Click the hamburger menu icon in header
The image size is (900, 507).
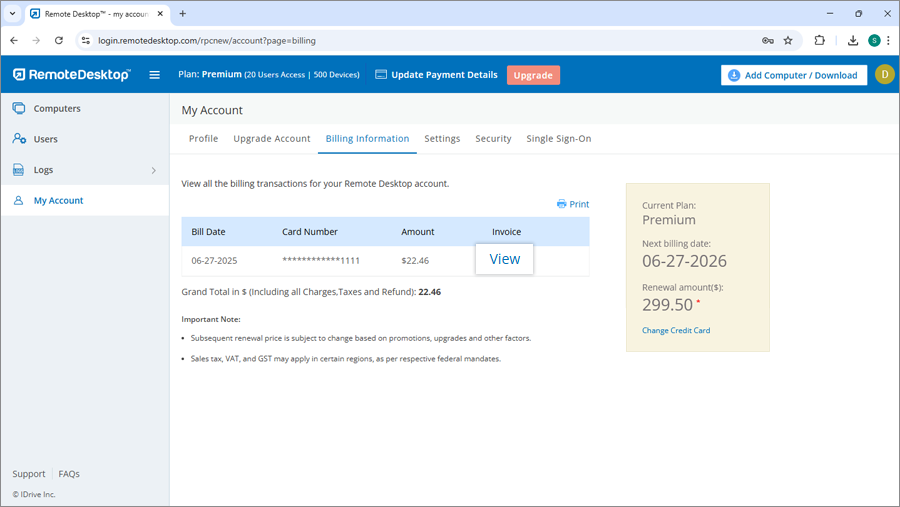click(154, 75)
